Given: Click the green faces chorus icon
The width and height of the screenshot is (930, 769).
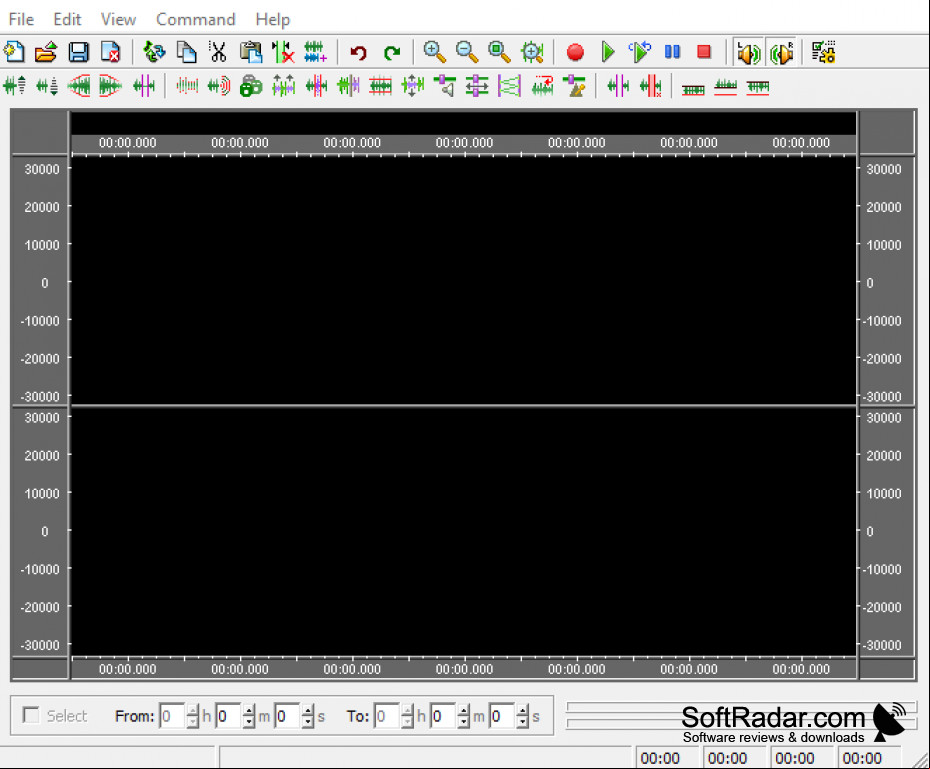Looking at the screenshot, I should [x=251, y=86].
